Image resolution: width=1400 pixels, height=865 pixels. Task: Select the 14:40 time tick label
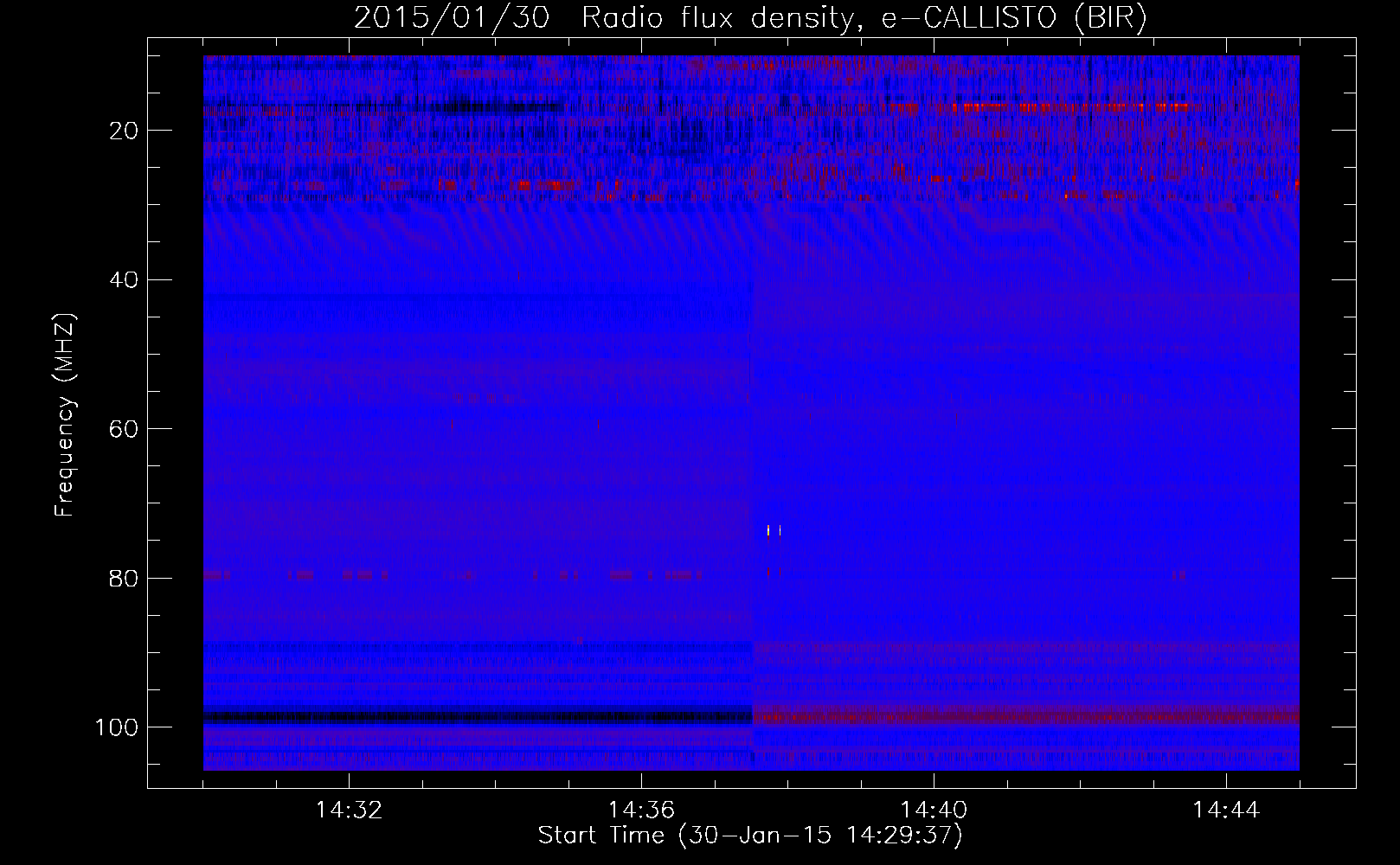934,811
